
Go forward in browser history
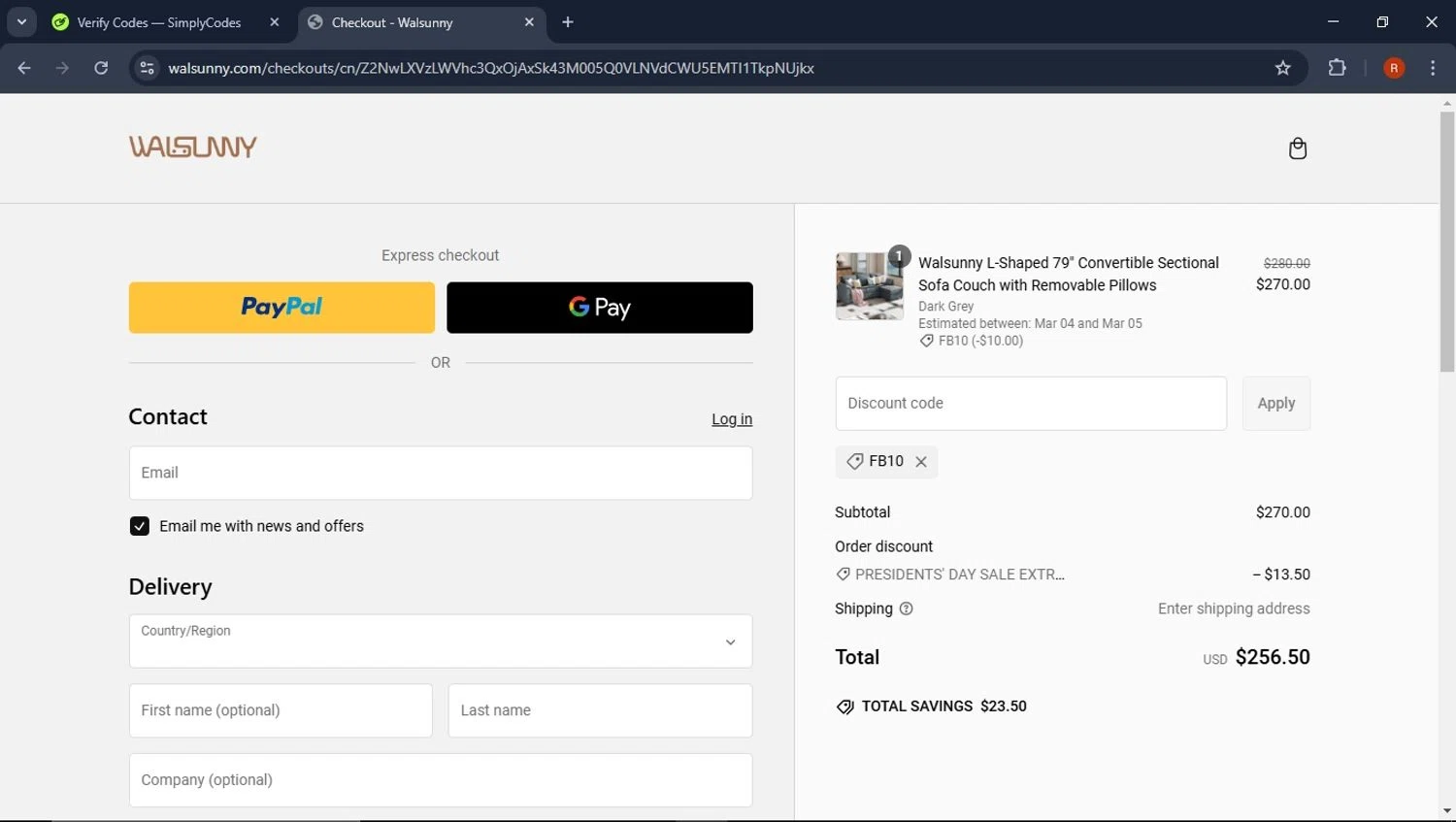point(62,68)
